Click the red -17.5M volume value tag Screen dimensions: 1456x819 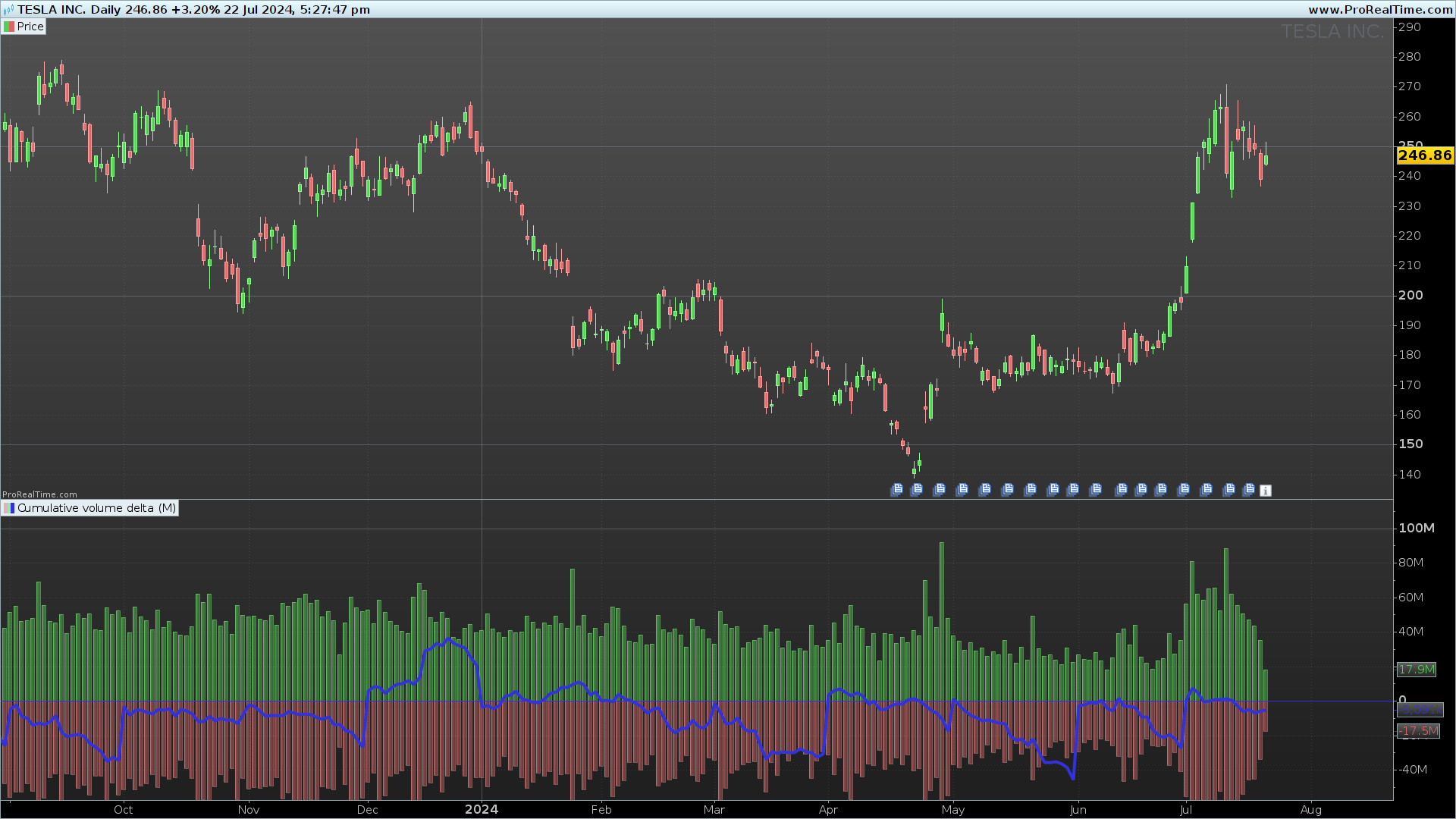pyautogui.click(x=1417, y=731)
